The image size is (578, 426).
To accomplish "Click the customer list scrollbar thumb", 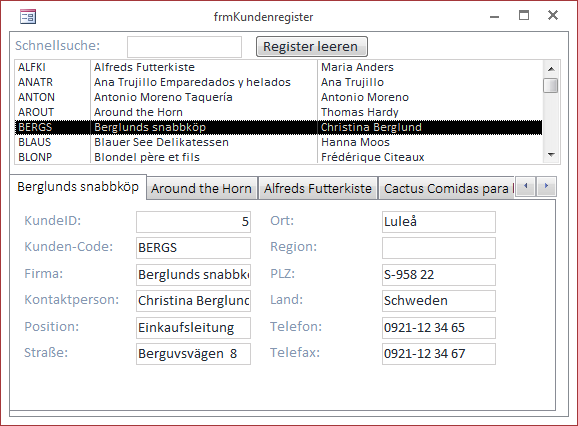I will pos(551,85).
